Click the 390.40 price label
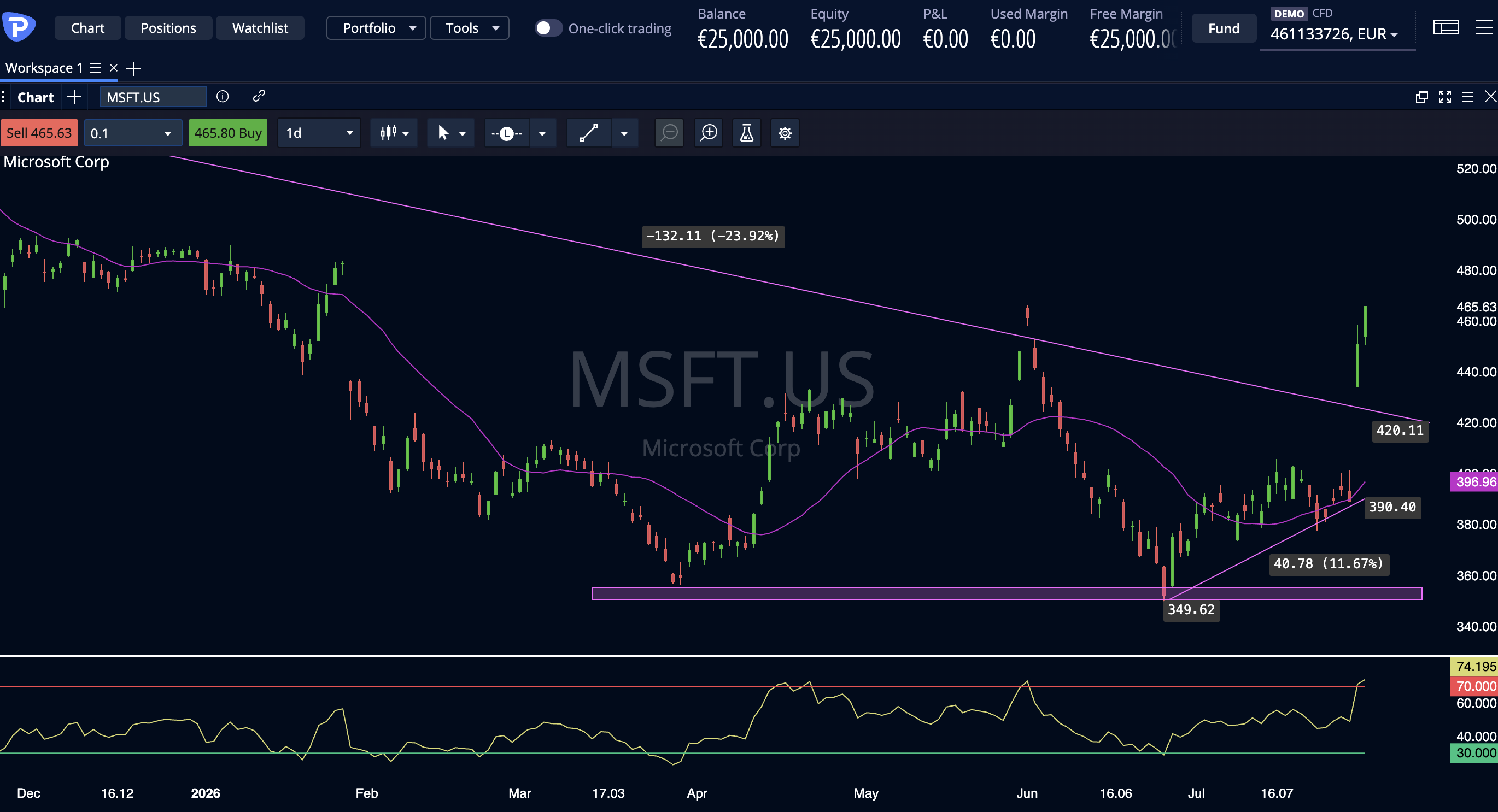Screen dimensions: 1498x812 tap(1392, 508)
